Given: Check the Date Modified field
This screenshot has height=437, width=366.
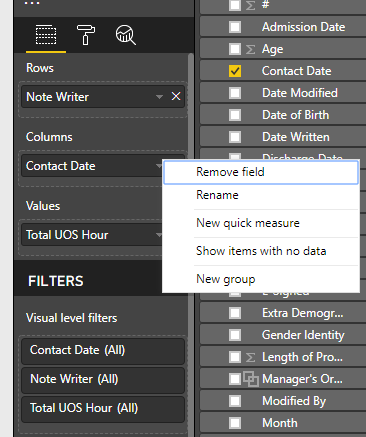Looking at the screenshot, I should (x=235, y=93).
